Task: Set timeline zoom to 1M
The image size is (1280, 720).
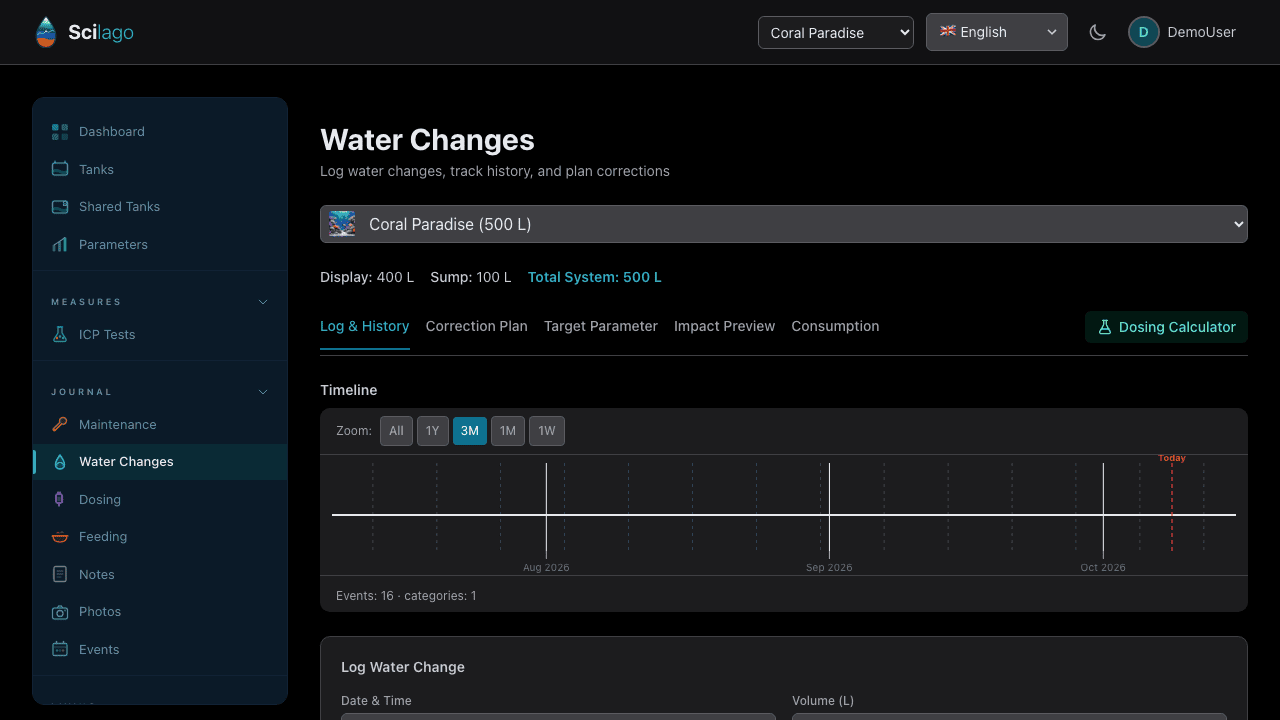Action: click(x=508, y=431)
